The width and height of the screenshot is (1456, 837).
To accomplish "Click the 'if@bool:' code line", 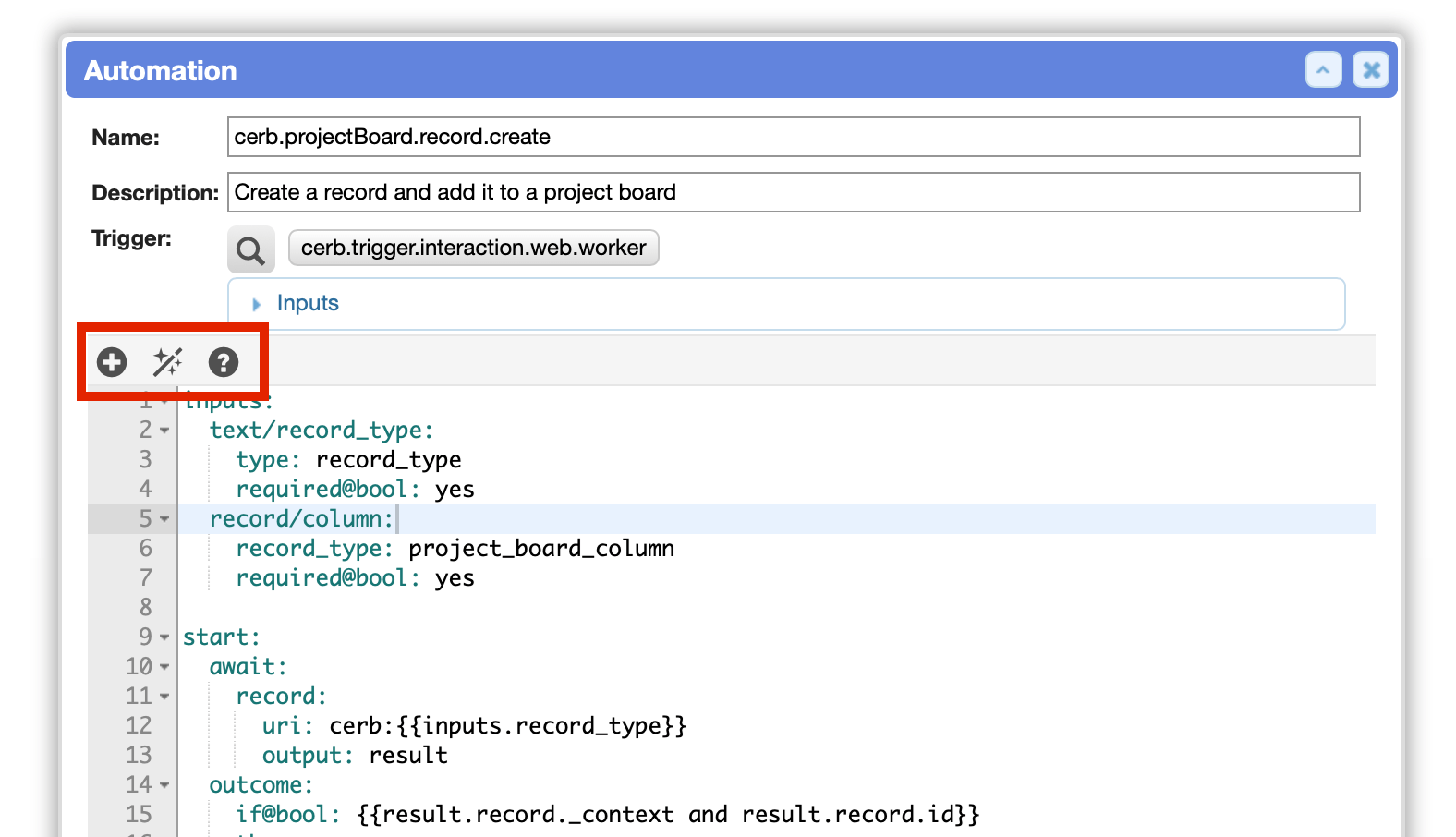I will coord(607,815).
